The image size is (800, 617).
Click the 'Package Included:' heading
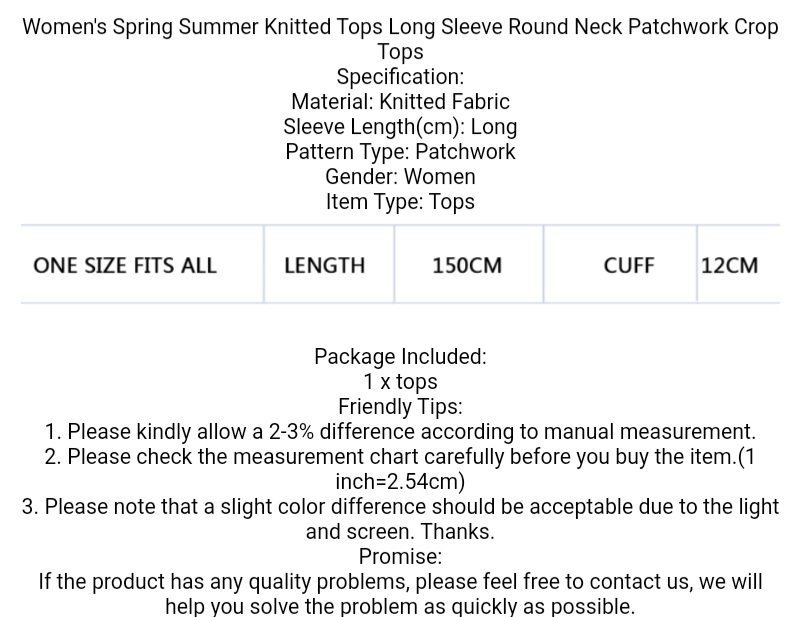tap(400, 357)
